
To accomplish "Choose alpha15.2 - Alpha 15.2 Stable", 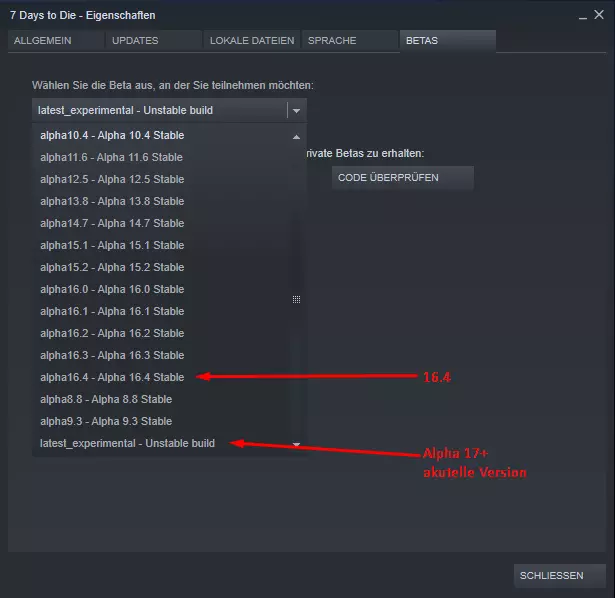I will 162,267.
